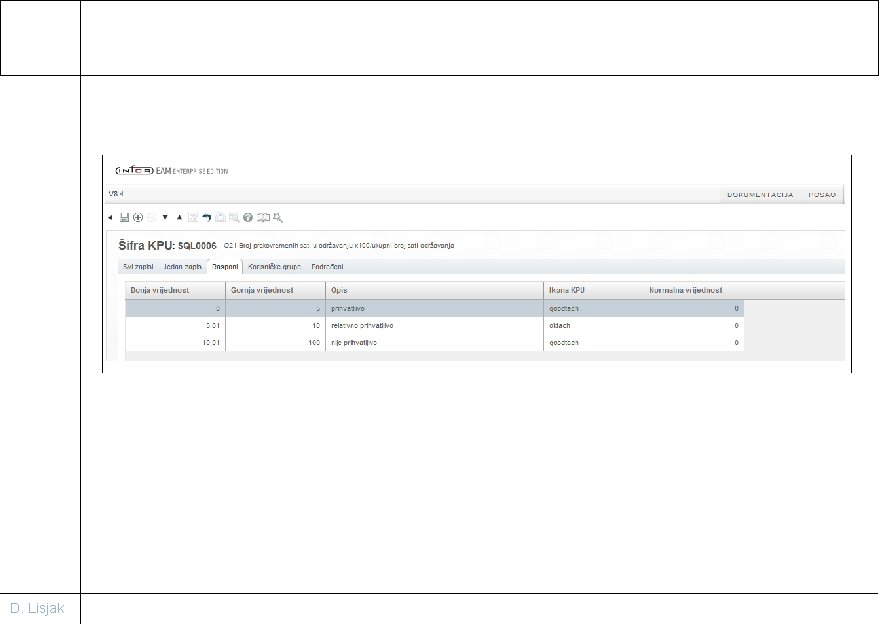Click the upper value 100 cell
879x624 pixels.
pos(275,342)
